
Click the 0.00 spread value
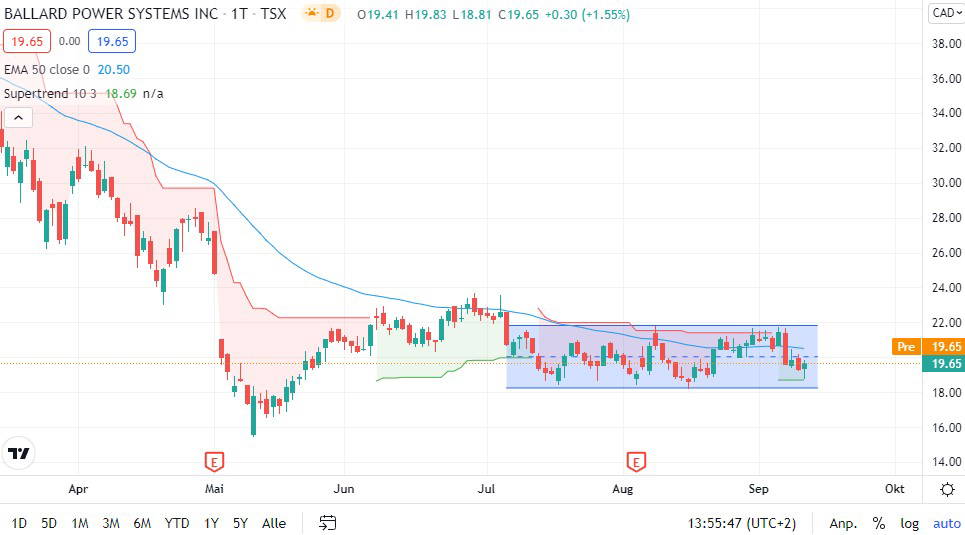pyautogui.click(x=70, y=41)
